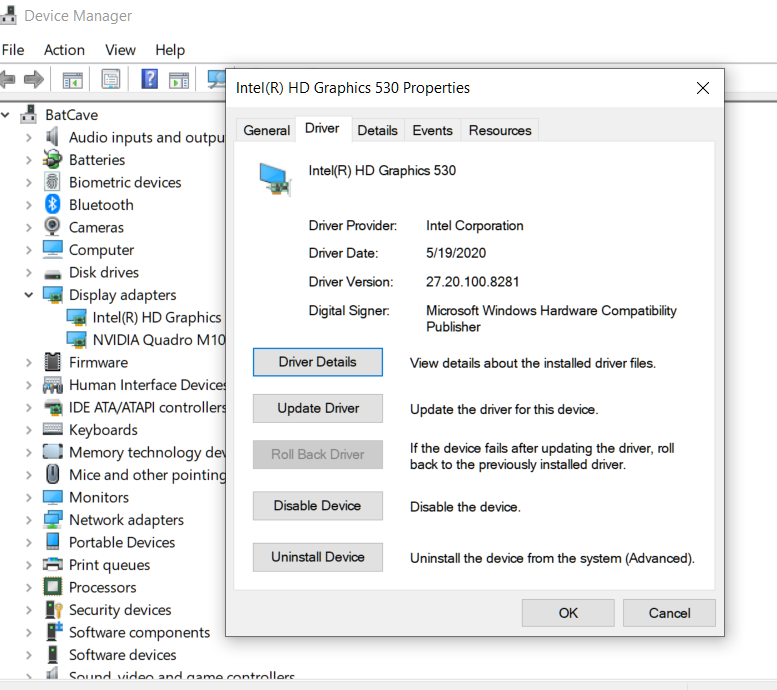Viewport: 777px width, 690px height.
Task: Click the Portable Devices icon
Action: pos(53,541)
